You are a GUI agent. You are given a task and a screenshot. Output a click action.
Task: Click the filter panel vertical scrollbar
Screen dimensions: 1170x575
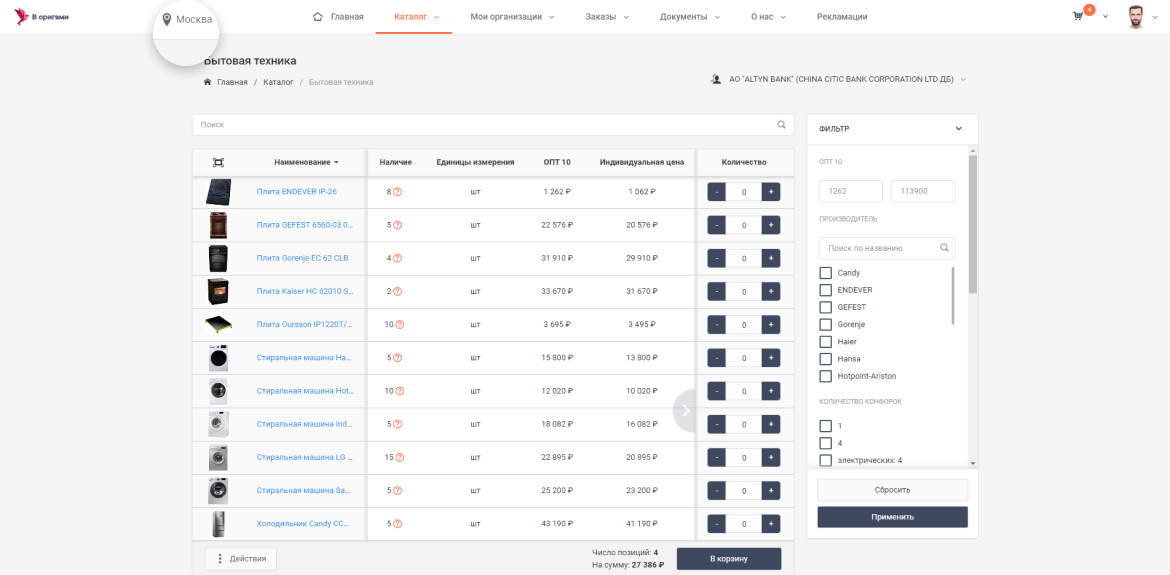click(972, 224)
